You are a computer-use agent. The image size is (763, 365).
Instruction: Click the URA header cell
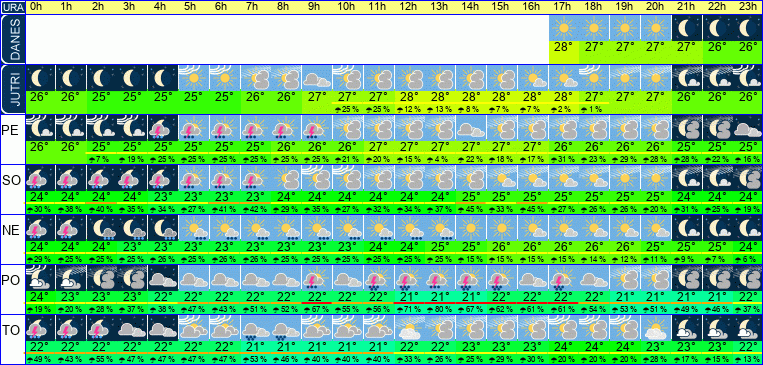[x=12, y=7]
